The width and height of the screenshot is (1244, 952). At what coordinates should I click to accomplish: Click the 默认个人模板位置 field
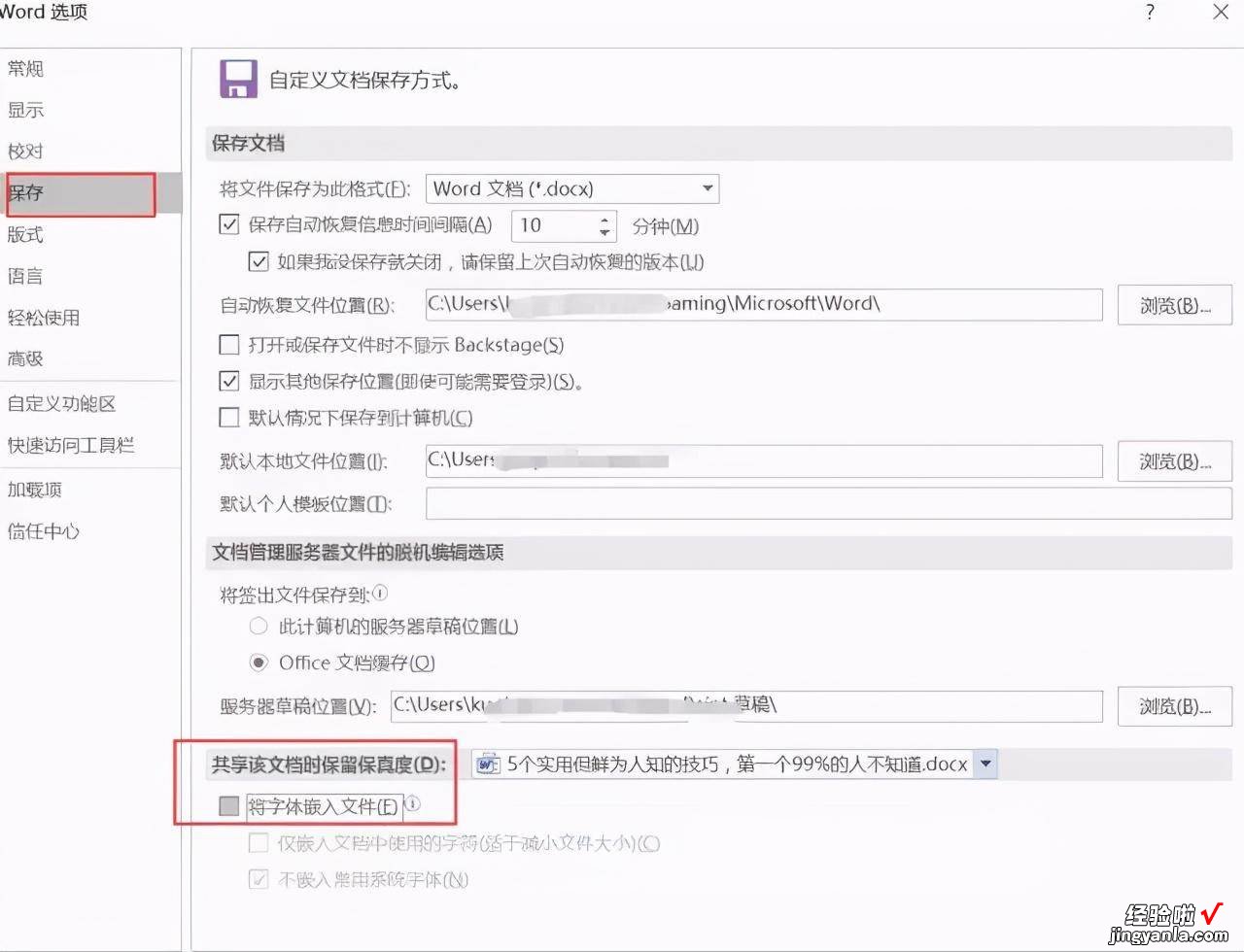[x=829, y=503]
